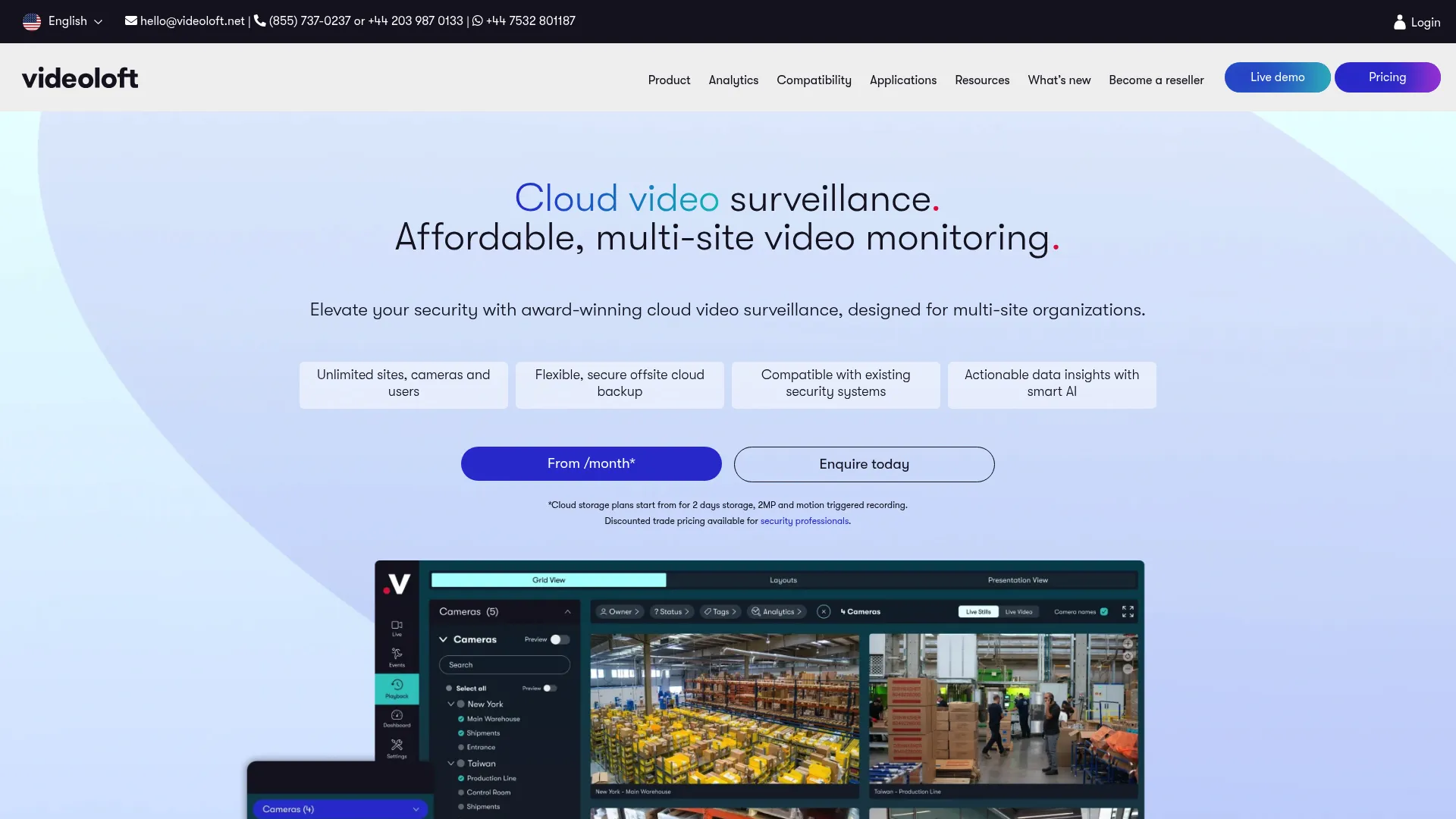The image size is (1456, 819).
Task: Email hello@videoloft.net link
Action: [193, 21]
